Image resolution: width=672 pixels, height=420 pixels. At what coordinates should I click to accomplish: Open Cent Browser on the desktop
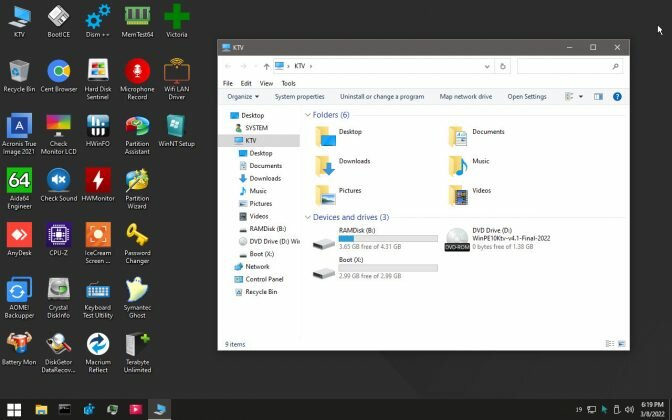pos(59,76)
